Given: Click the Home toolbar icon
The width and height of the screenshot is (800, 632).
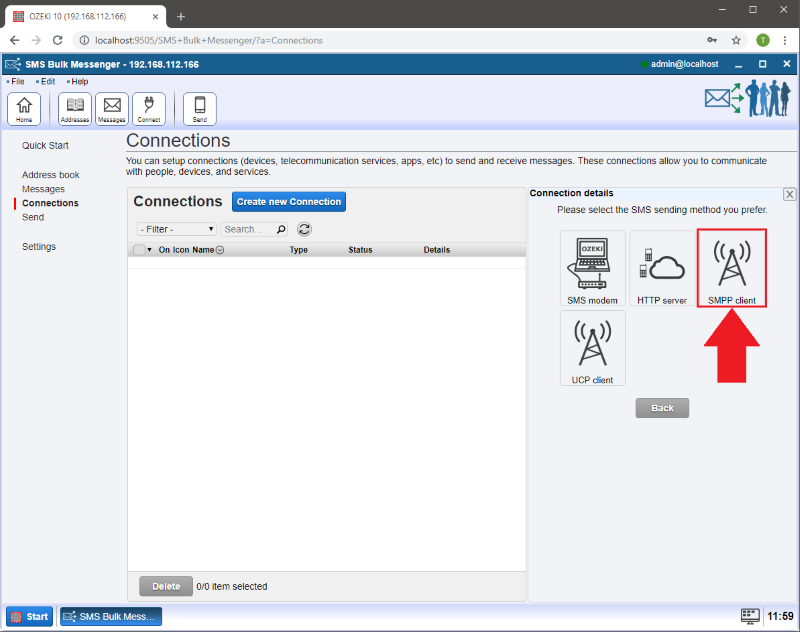Looking at the screenshot, I should 24,108.
